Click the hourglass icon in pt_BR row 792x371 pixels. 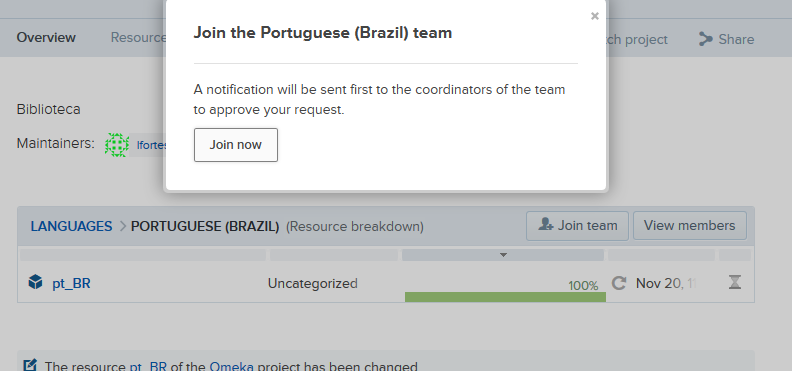click(735, 282)
